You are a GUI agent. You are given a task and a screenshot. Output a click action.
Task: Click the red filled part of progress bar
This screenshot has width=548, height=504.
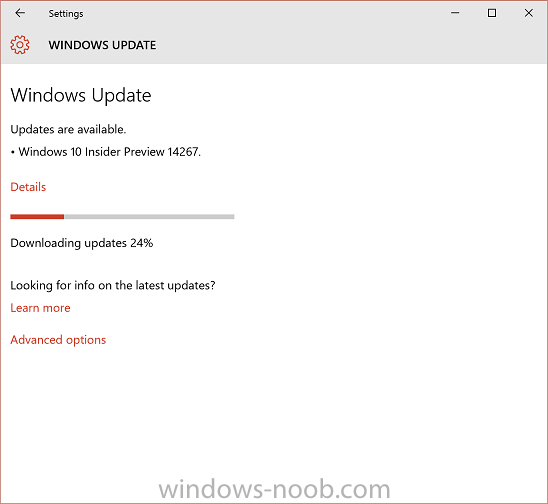37,217
